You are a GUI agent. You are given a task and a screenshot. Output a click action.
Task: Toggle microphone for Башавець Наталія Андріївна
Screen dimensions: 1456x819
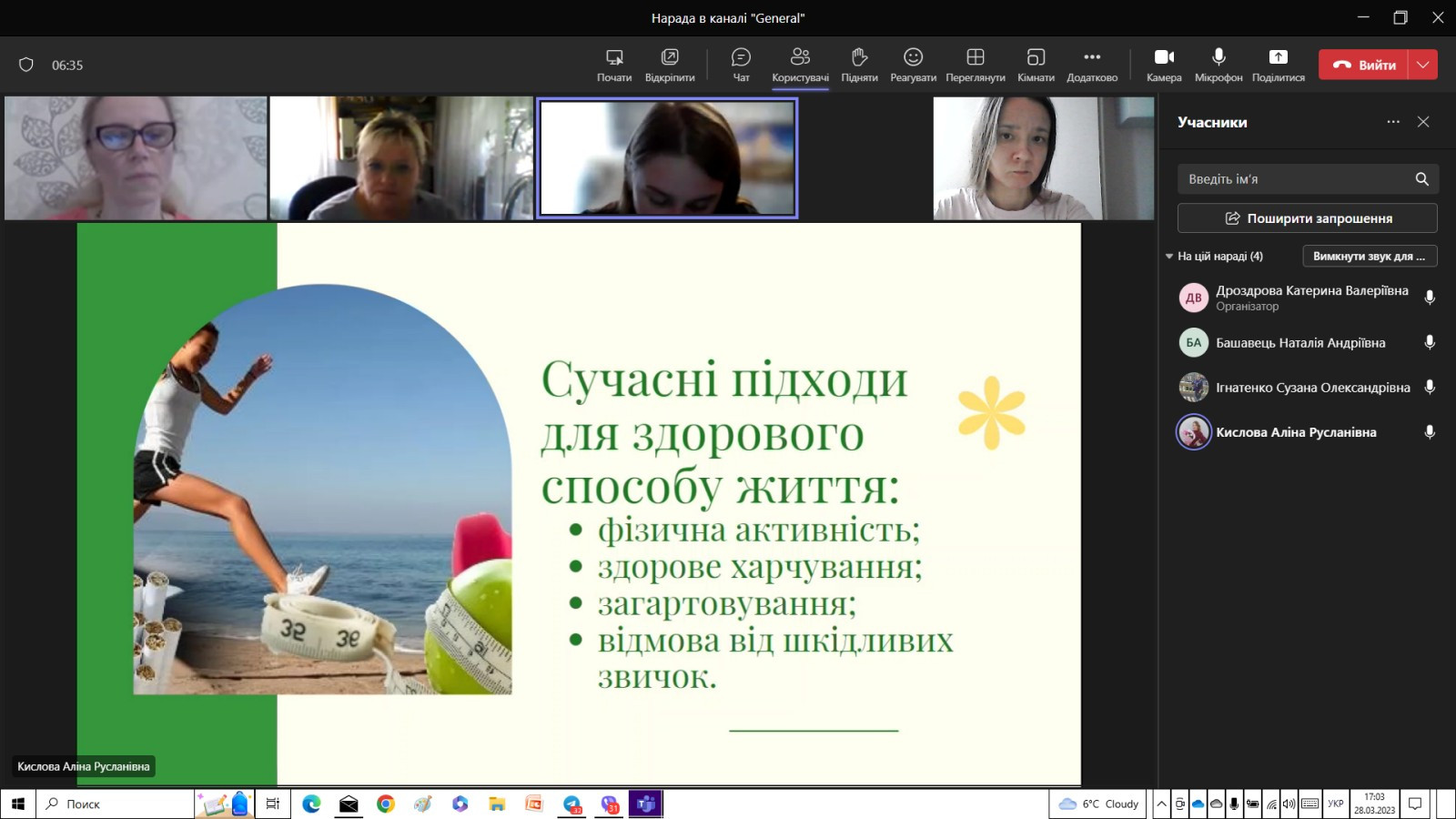click(x=1430, y=343)
